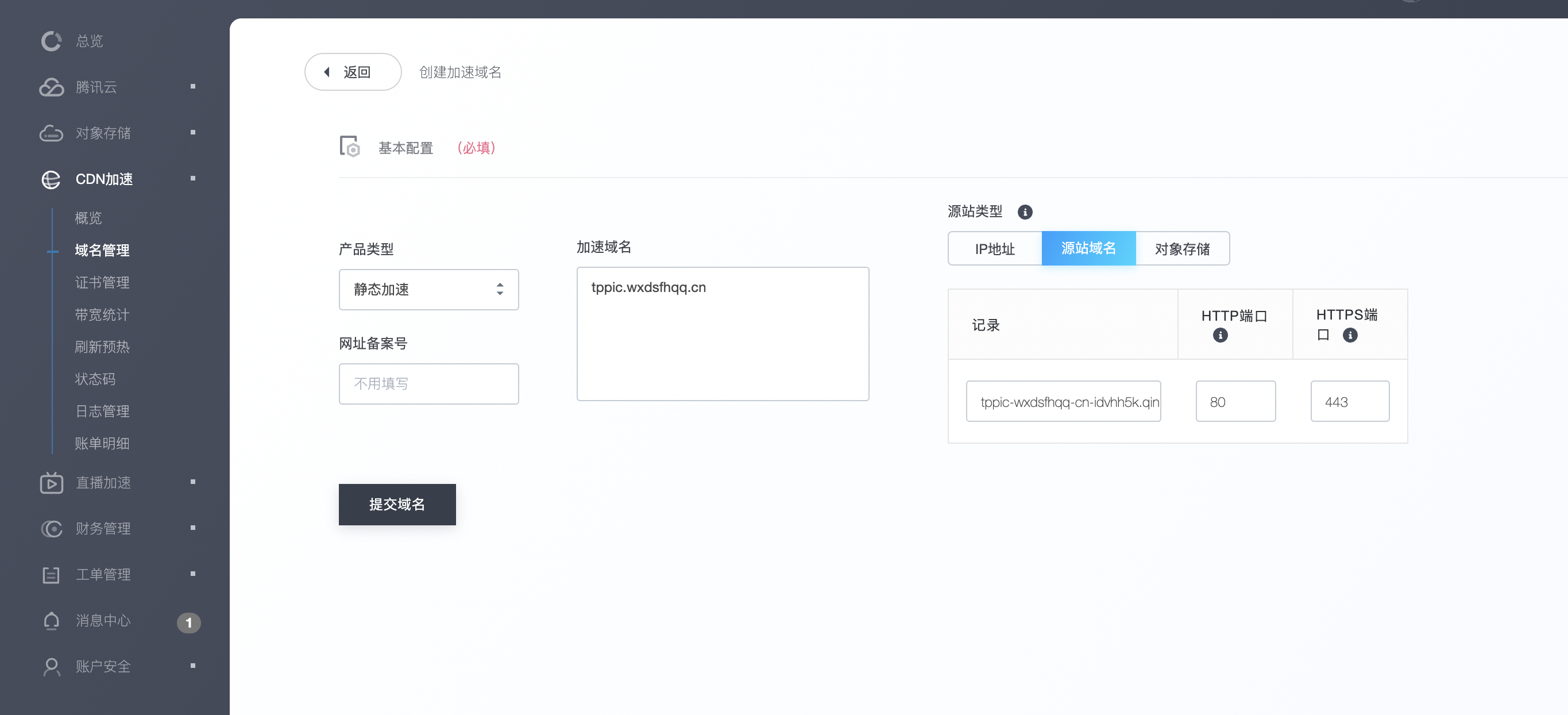Open the 产品类型 静态加速 dropdown
The width and height of the screenshot is (1568, 715).
click(x=428, y=289)
